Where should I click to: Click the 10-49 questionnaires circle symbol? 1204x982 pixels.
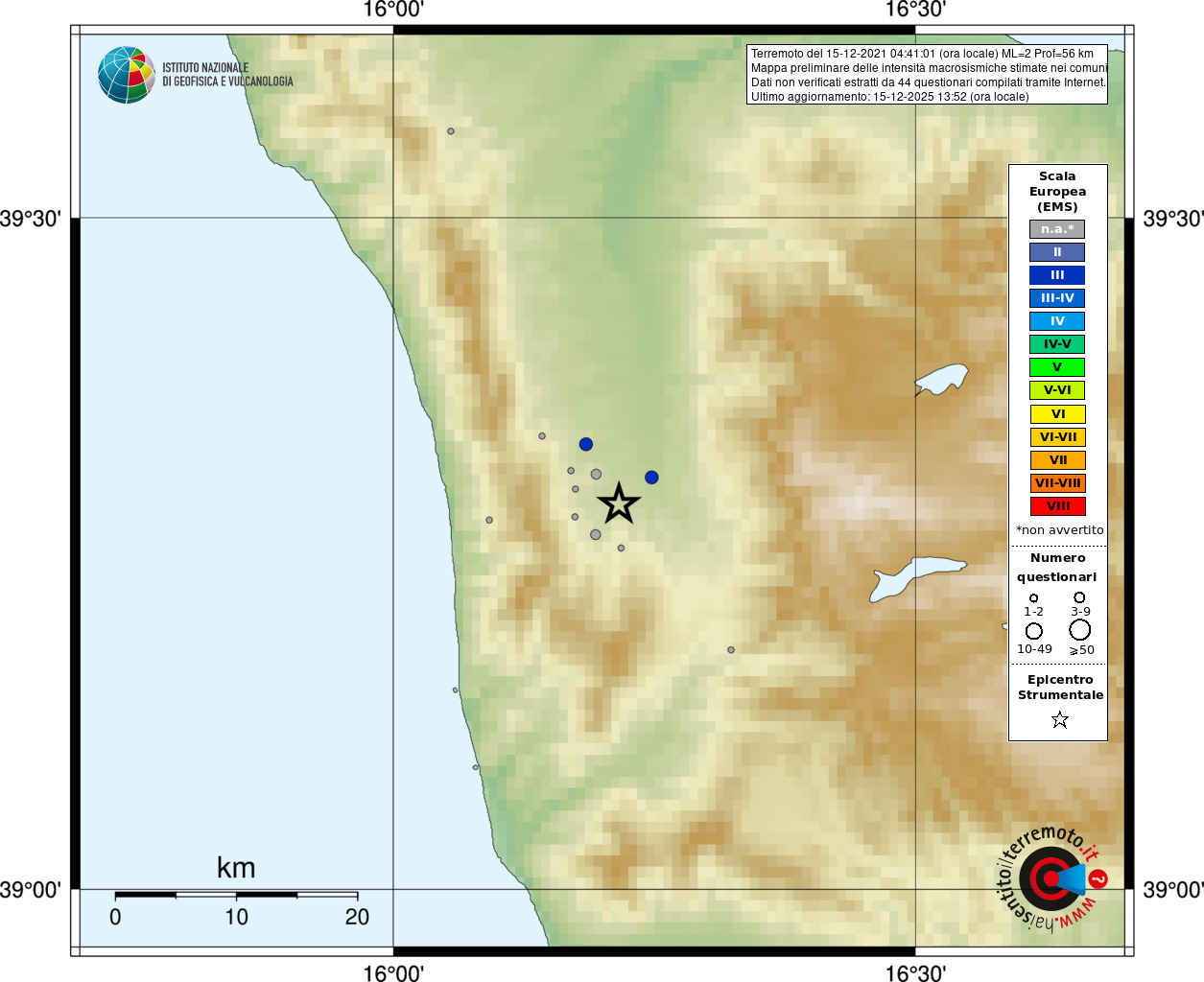pos(1033,631)
